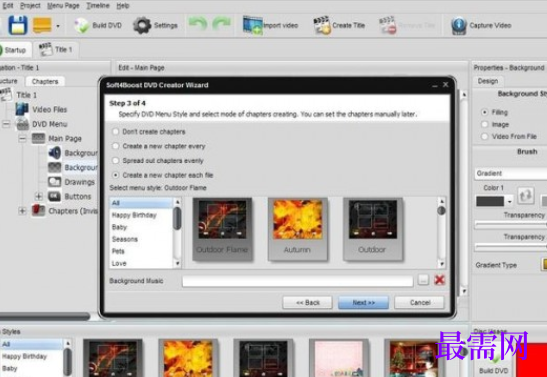Open the Help menu

[123, 6]
